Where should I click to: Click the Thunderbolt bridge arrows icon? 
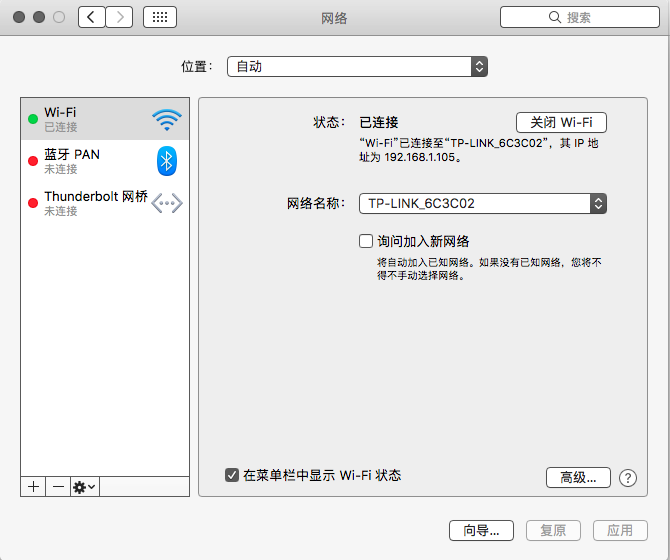coord(167,203)
